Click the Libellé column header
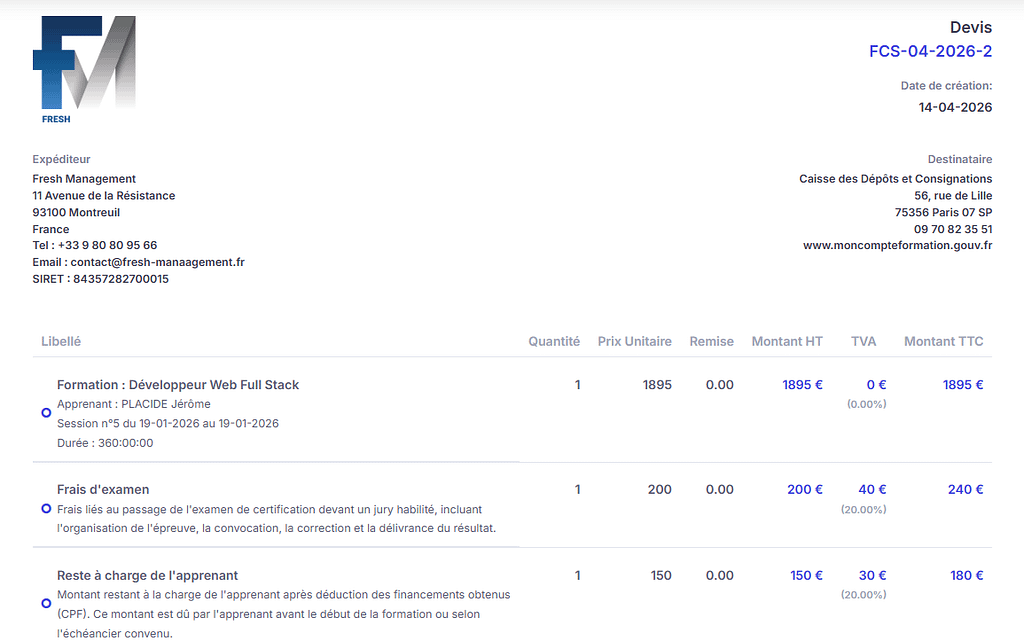Screen dimensions: 1024x641 pyautogui.click(x=61, y=341)
